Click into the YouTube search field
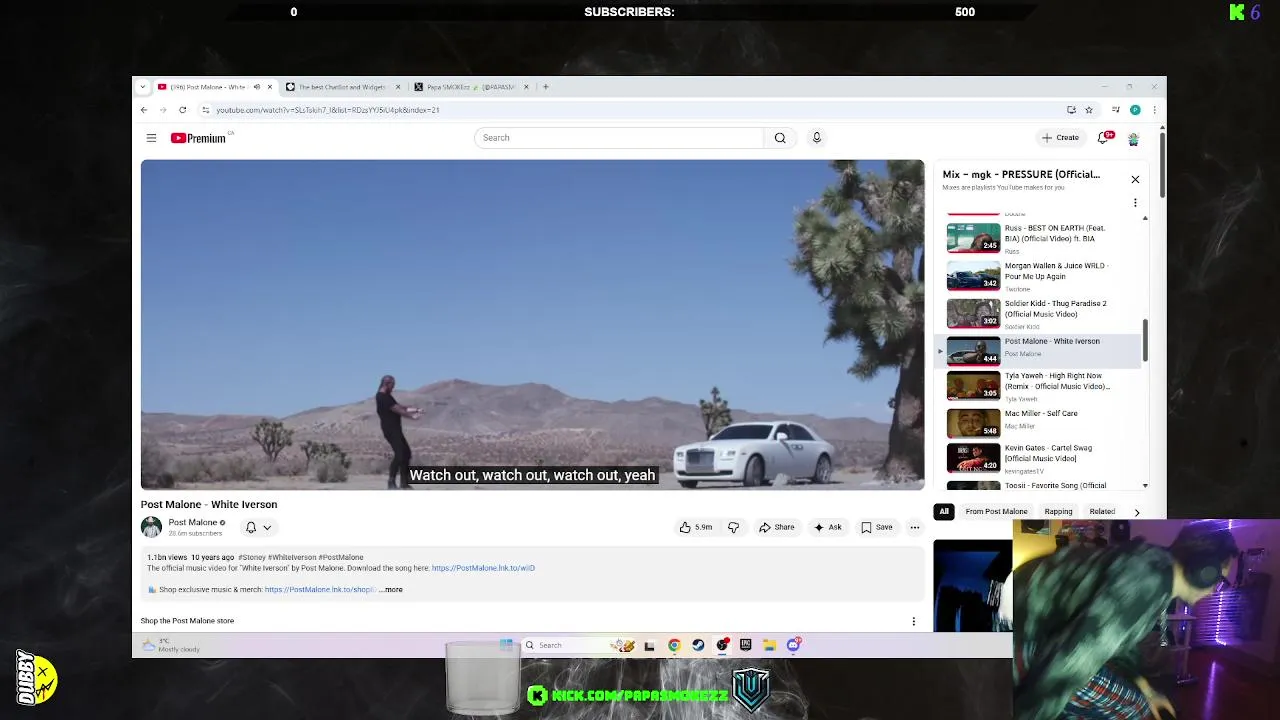Screen dimensions: 1280x720 click(618, 138)
